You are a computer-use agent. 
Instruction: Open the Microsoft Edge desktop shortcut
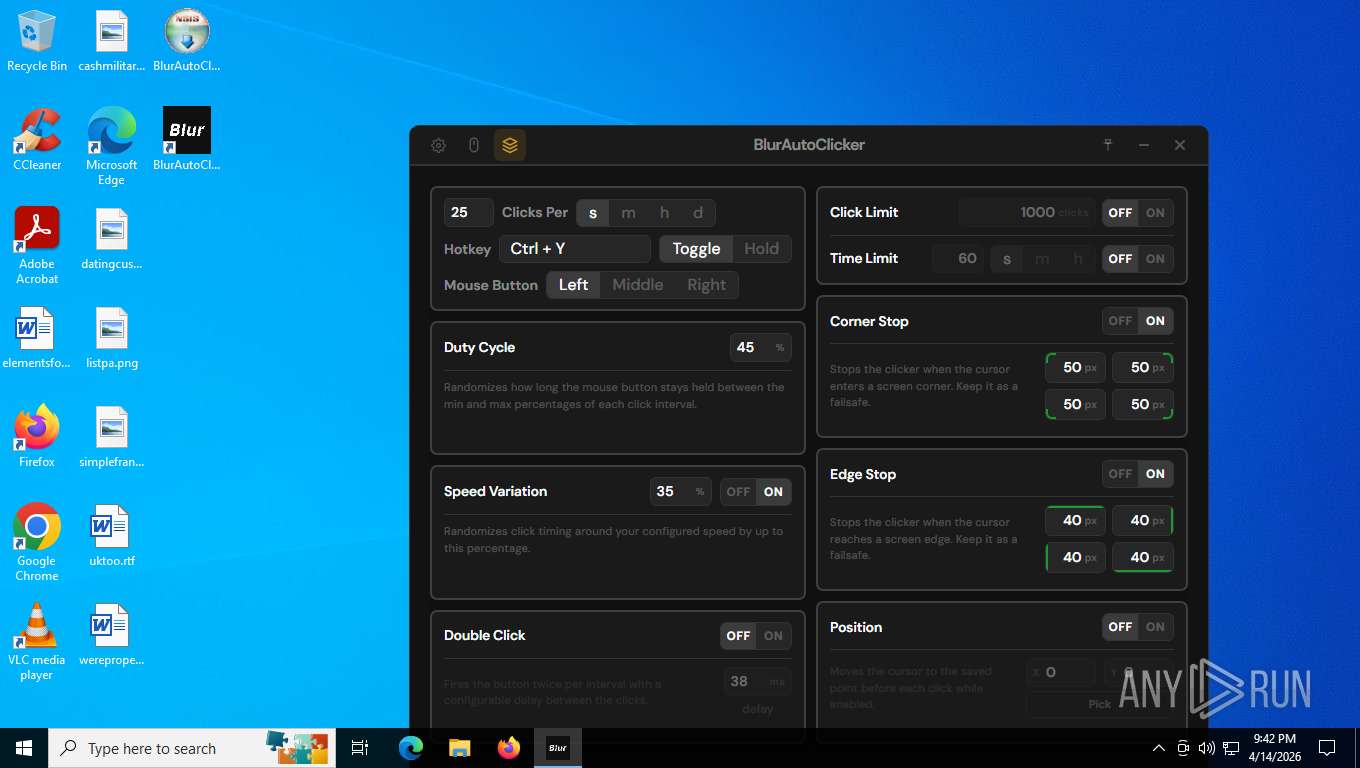[112, 147]
